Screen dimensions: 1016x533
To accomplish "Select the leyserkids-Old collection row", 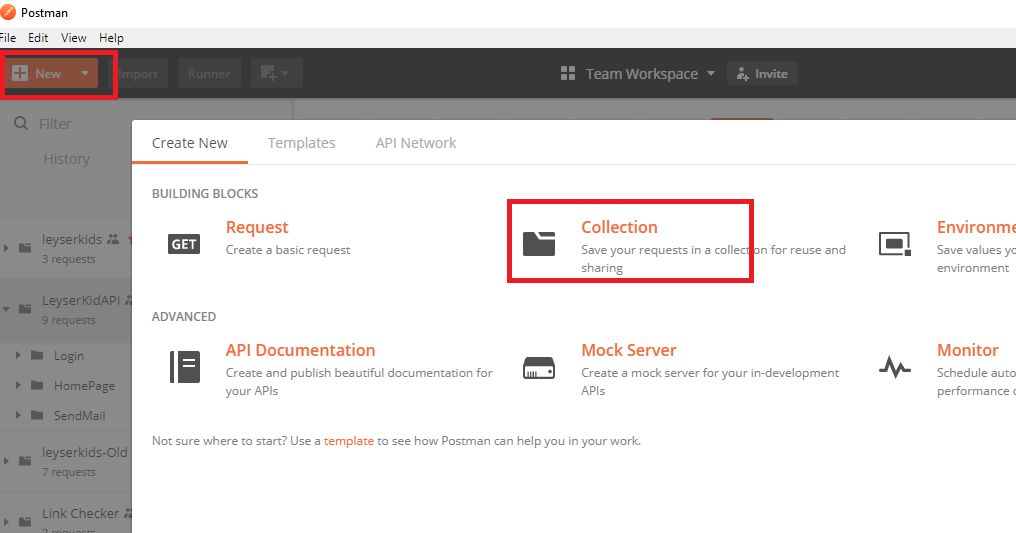I will 65,461.
